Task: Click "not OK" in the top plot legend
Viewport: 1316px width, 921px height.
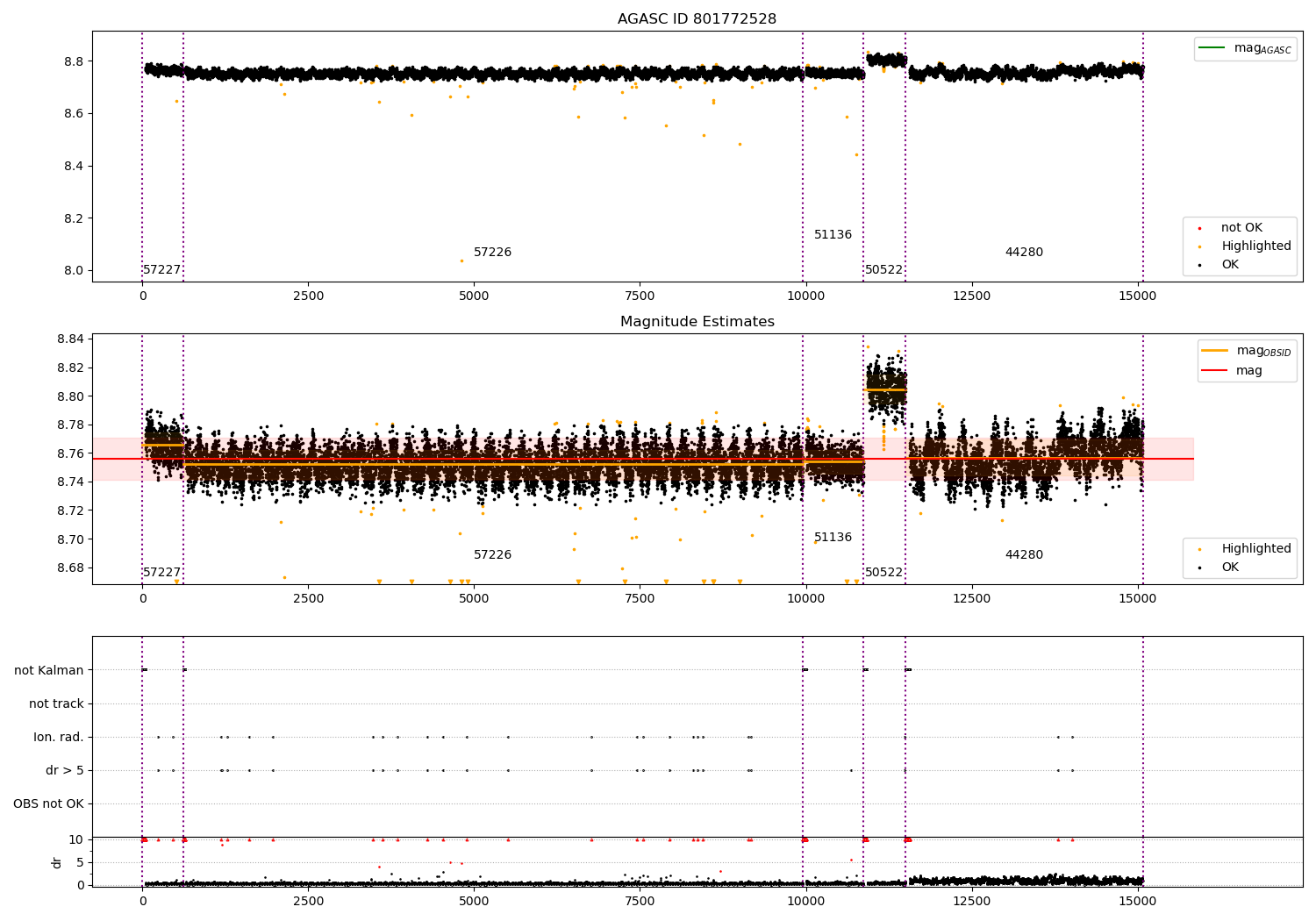Action: point(1241,228)
